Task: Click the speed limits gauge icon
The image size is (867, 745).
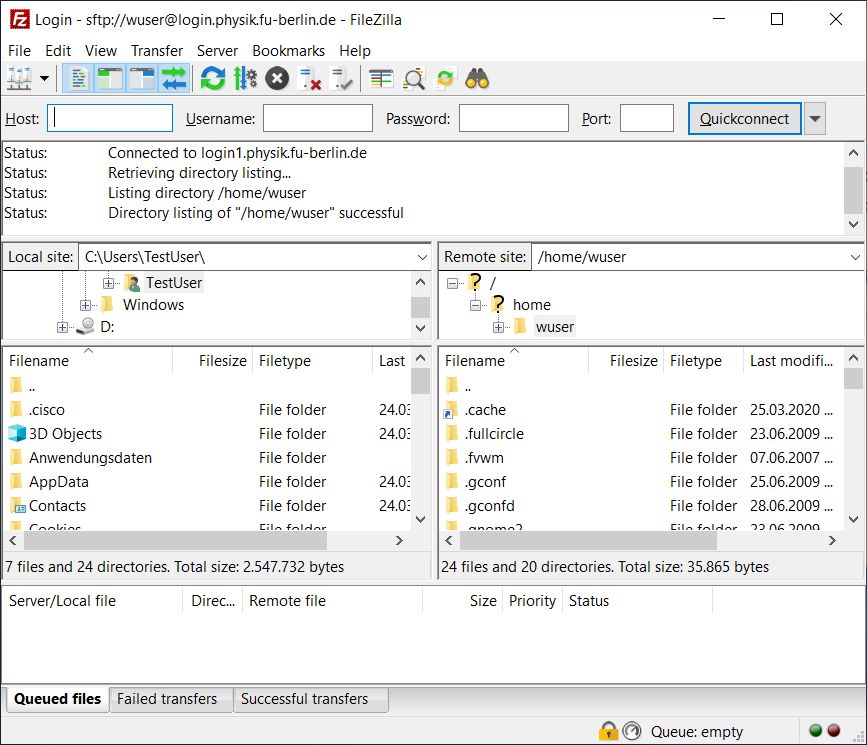Action: click(x=631, y=731)
